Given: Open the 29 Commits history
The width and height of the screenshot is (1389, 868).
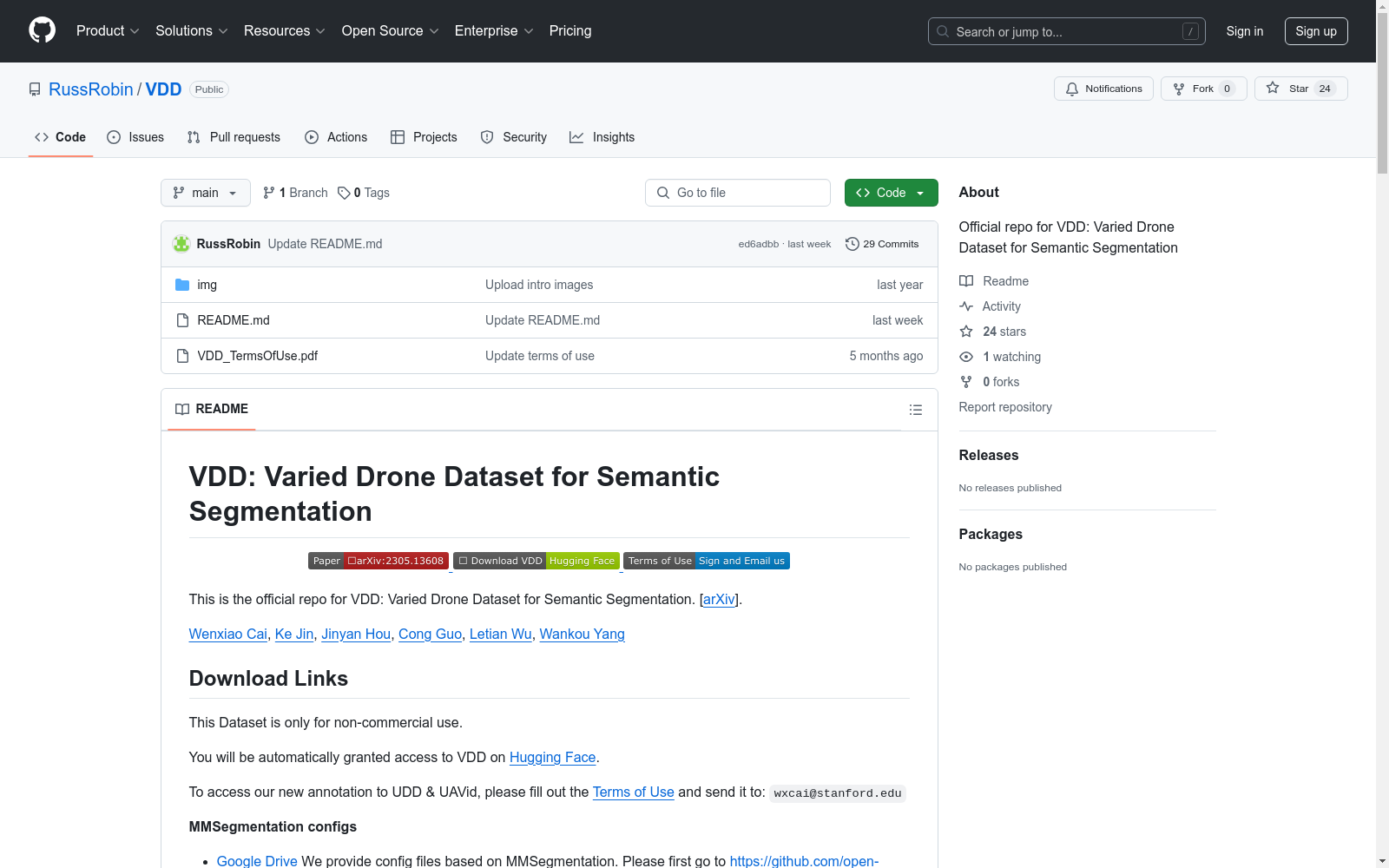Looking at the screenshot, I should point(882,244).
